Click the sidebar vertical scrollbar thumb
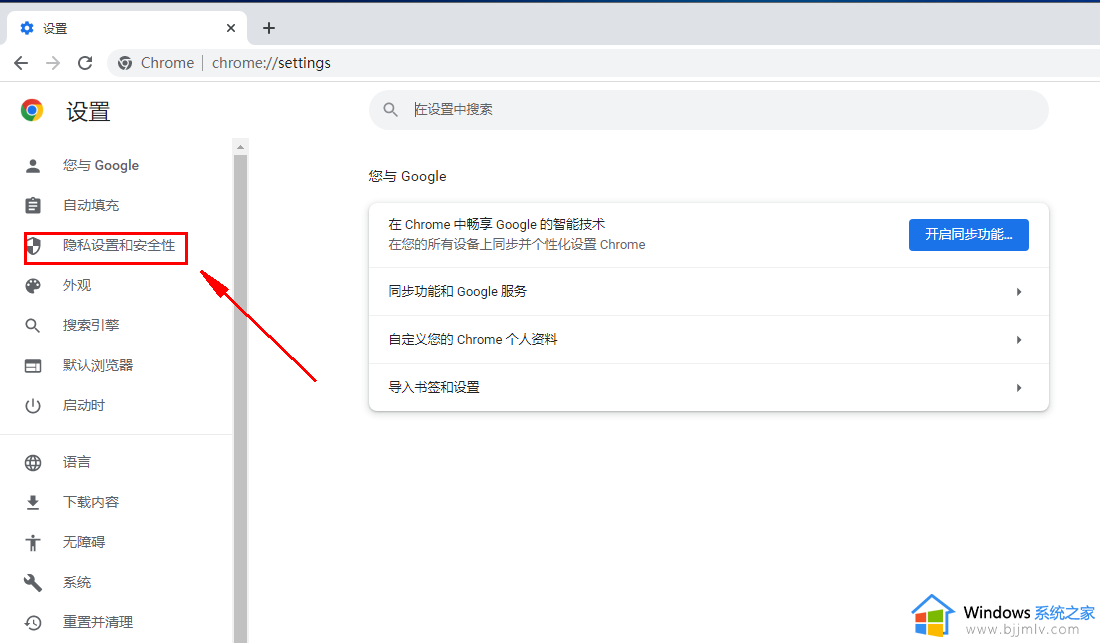Image resolution: width=1100 pixels, height=643 pixels. point(241,398)
